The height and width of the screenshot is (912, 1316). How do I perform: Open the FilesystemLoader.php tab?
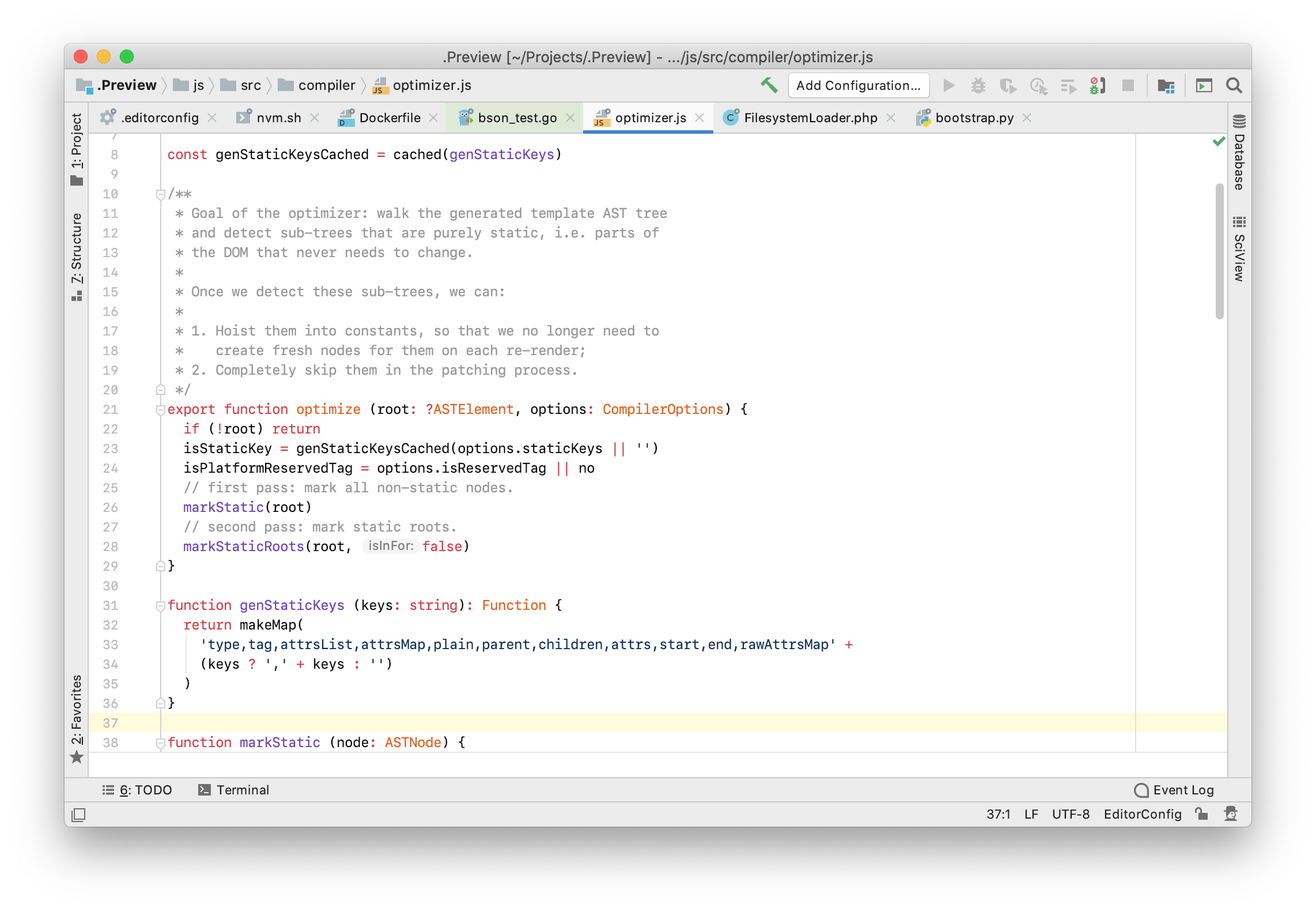[x=810, y=118]
